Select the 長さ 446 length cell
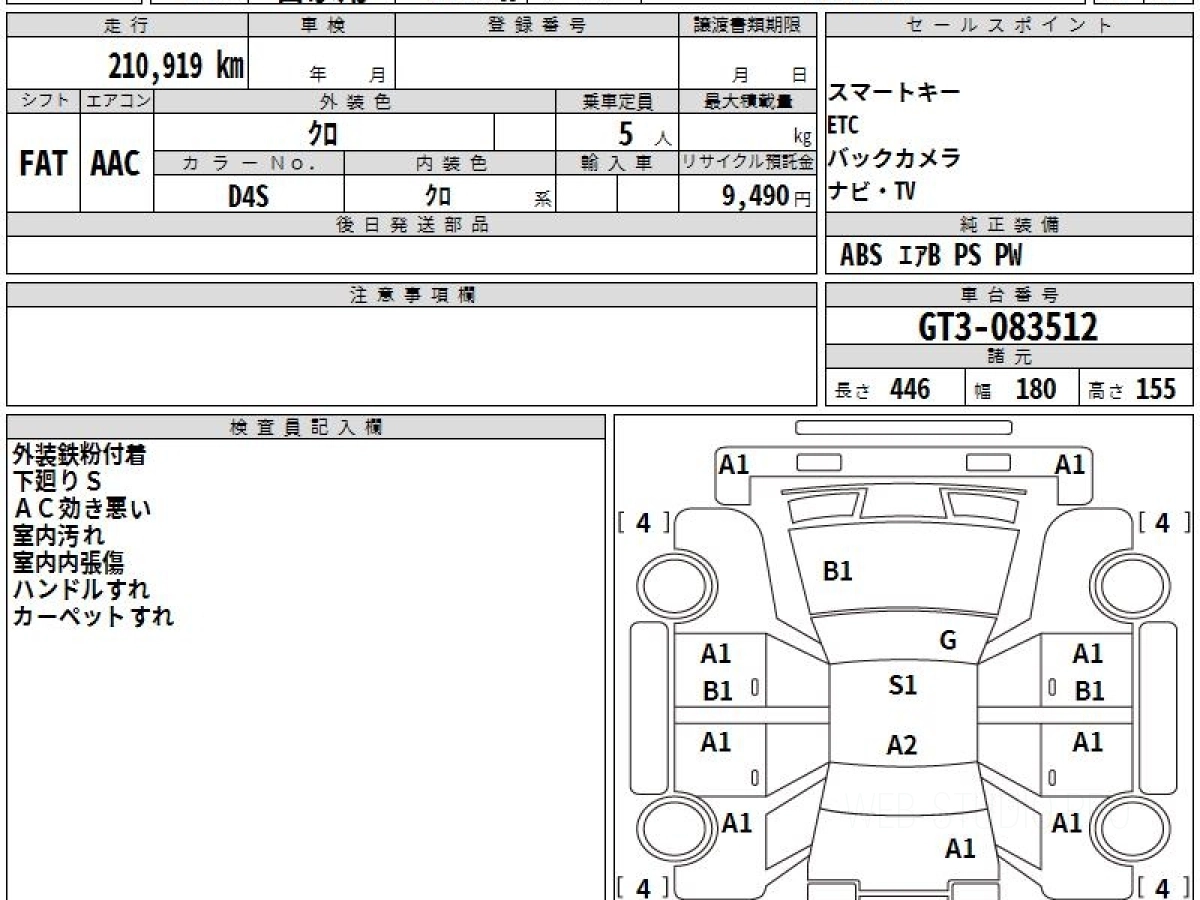This screenshot has height=900, width=1200. 894,388
